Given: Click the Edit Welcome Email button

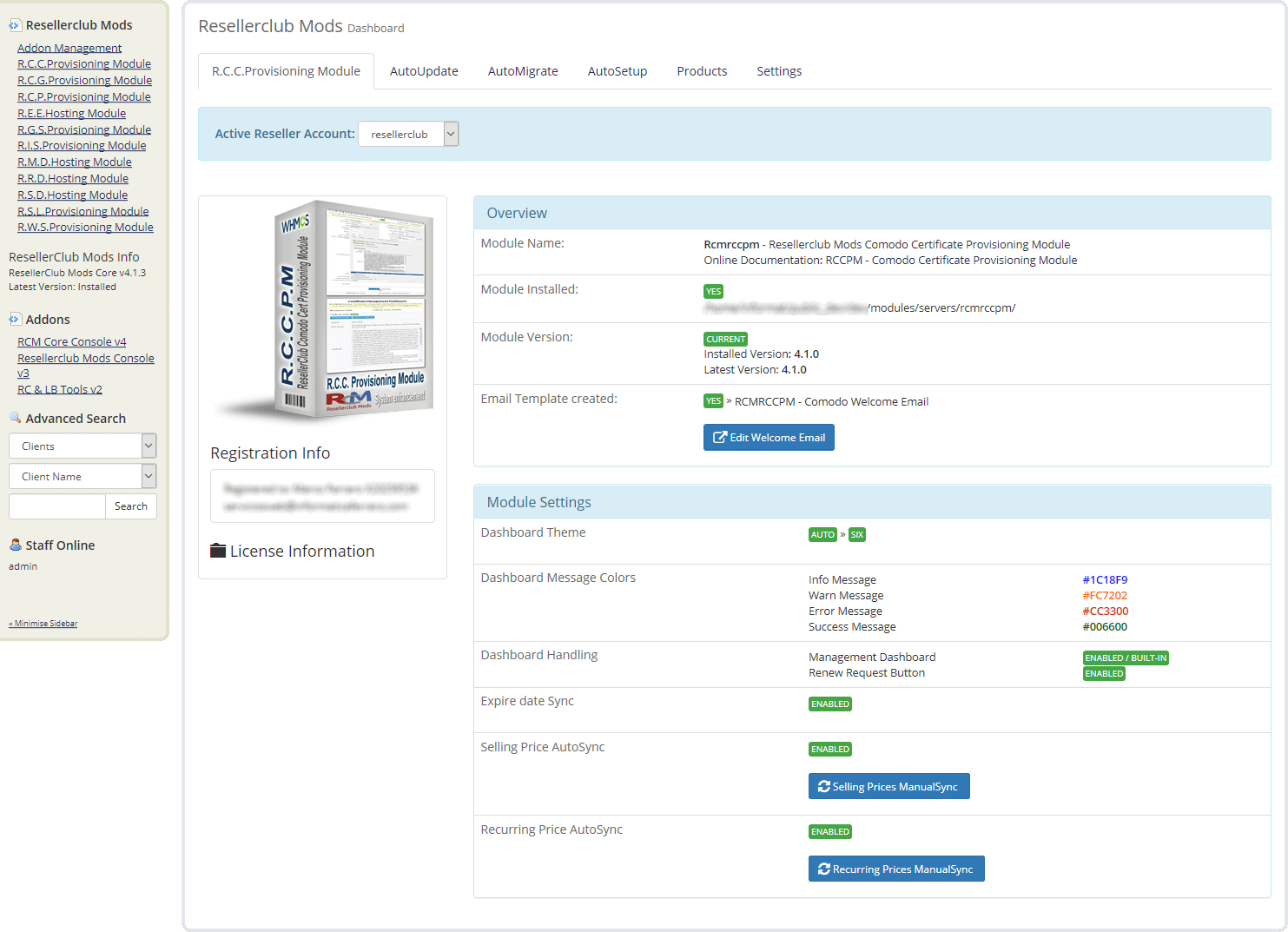Looking at the screenshot, I should click(769, 437).
